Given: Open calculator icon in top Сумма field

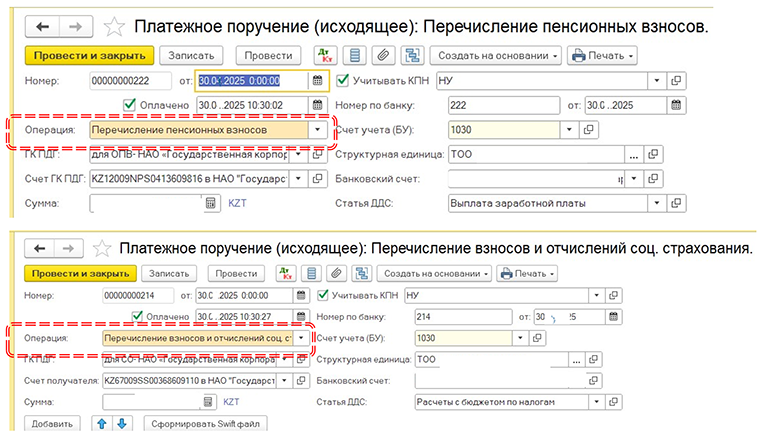Looking at the screenshot, I should 210,203.
